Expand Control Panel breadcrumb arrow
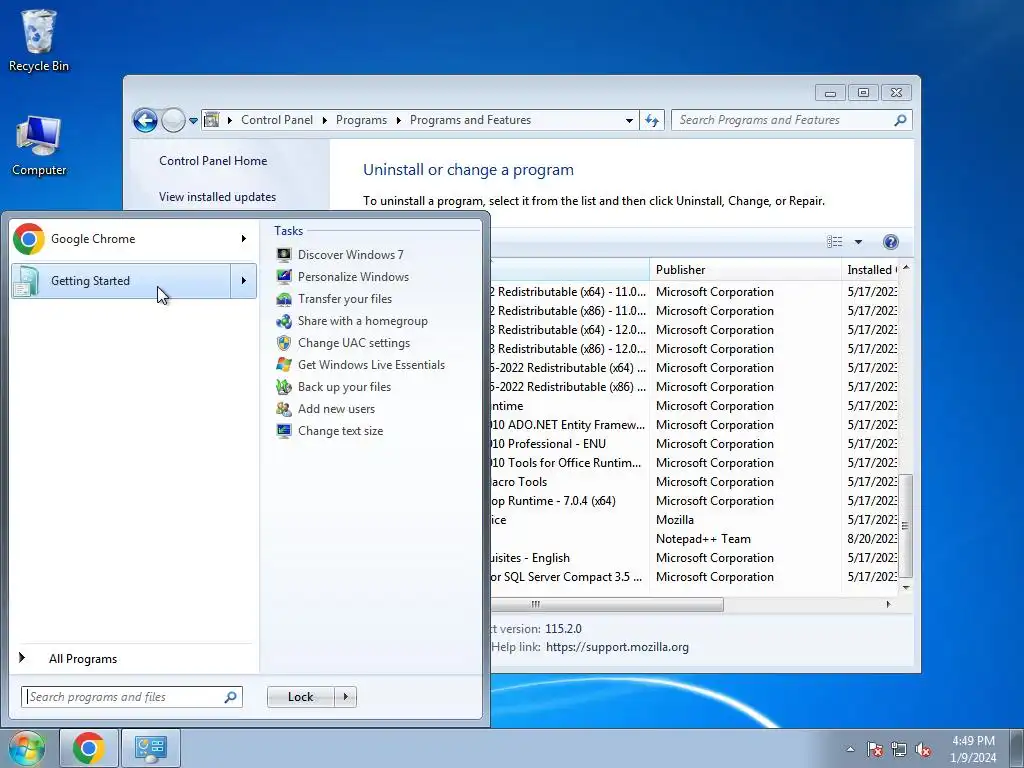Image resolution: width=1024 pixels, height=768 pixels. click(325, 120)
